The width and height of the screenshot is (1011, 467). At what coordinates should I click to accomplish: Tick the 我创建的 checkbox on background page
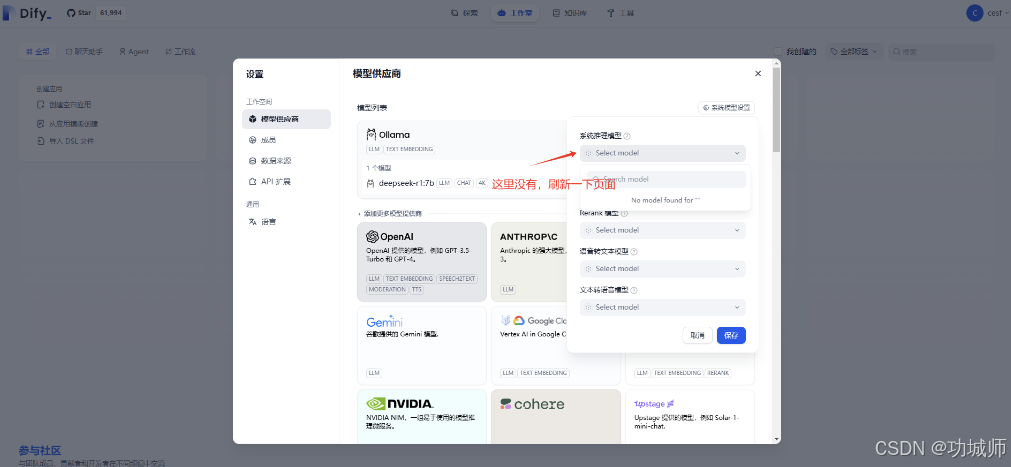click(778, 52)
